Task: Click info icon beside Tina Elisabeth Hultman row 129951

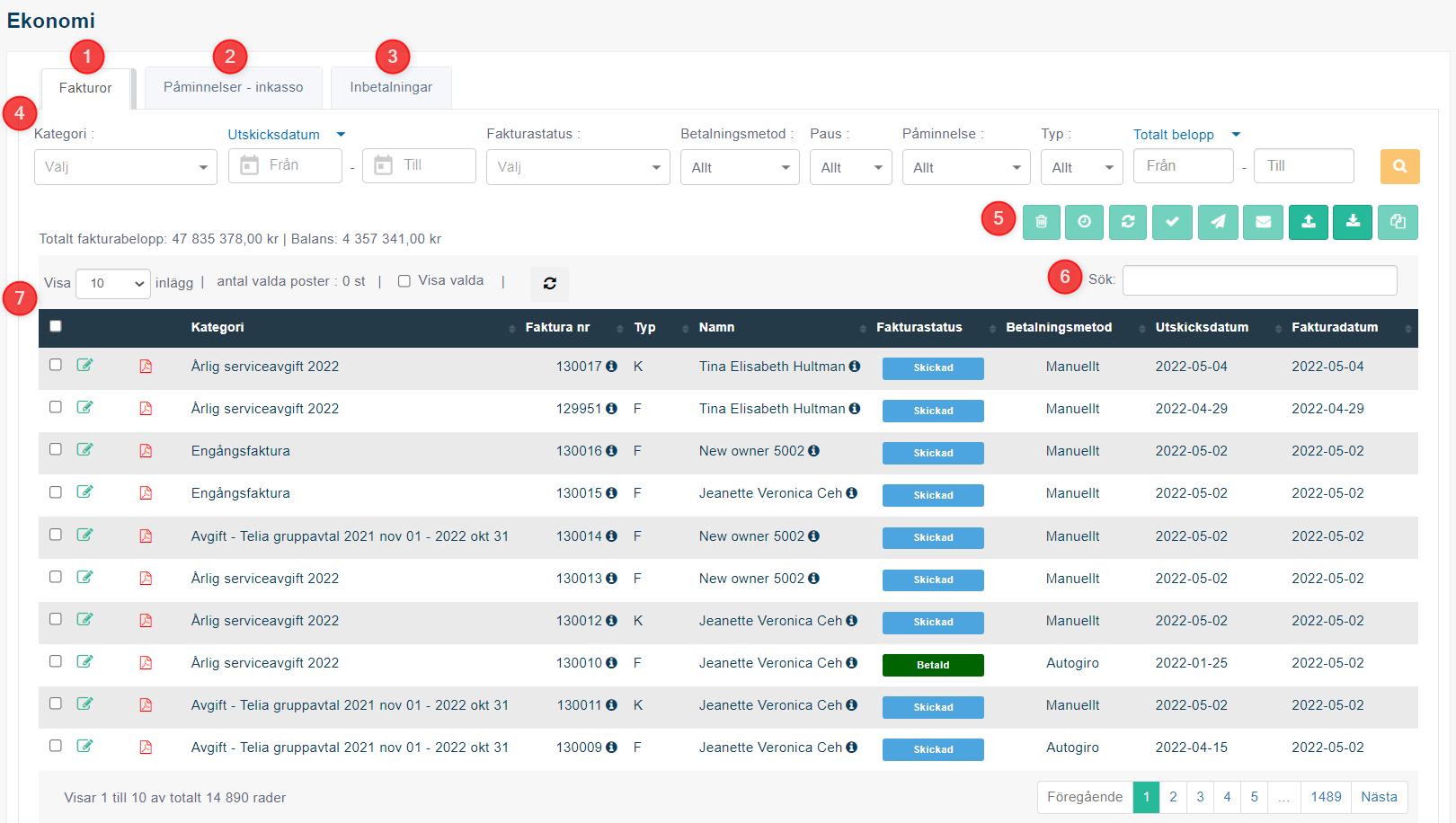Action: pos(855,409)
